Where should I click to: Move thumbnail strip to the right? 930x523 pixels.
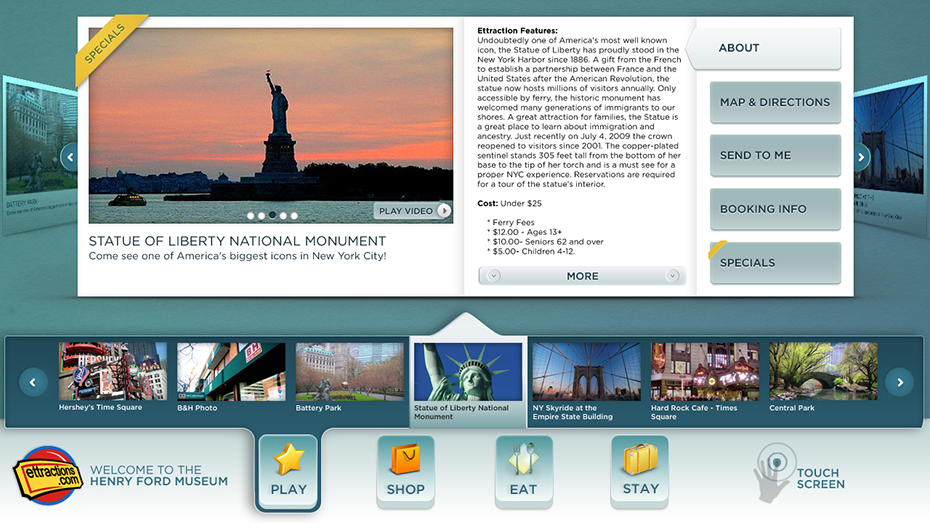coord(900,382)
